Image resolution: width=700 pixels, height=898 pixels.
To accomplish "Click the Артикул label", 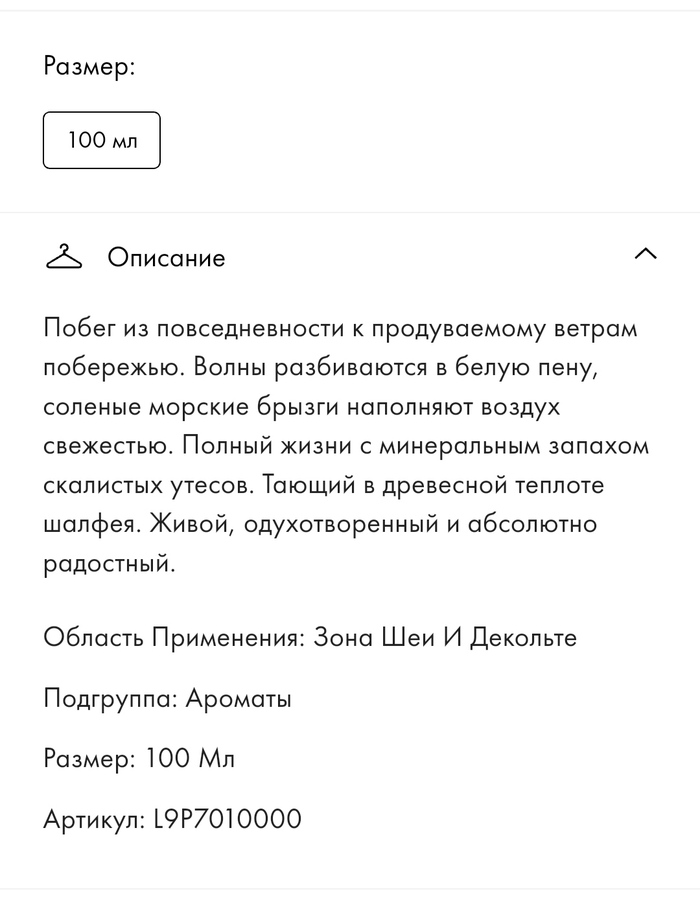I will pos(94,820).
